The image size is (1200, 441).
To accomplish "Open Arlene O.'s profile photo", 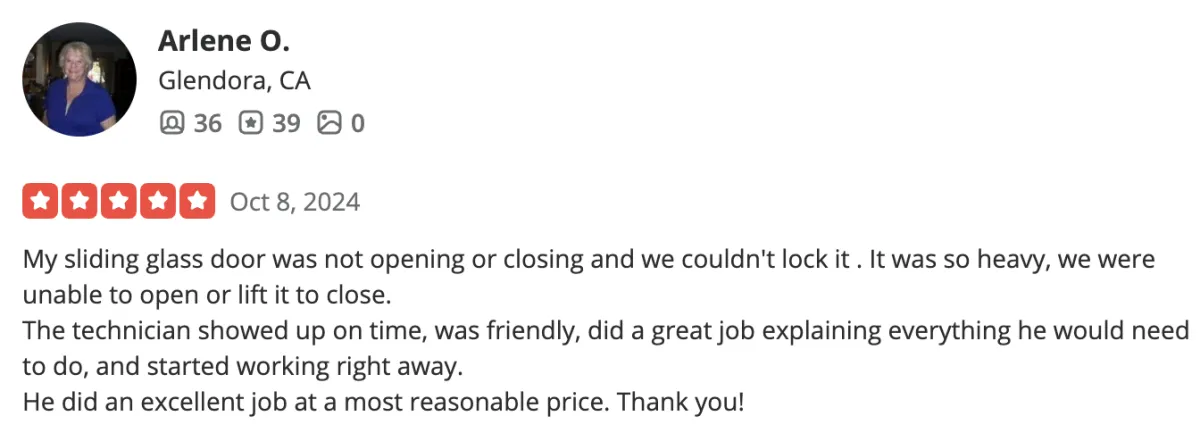I will [x=79, y=79].
